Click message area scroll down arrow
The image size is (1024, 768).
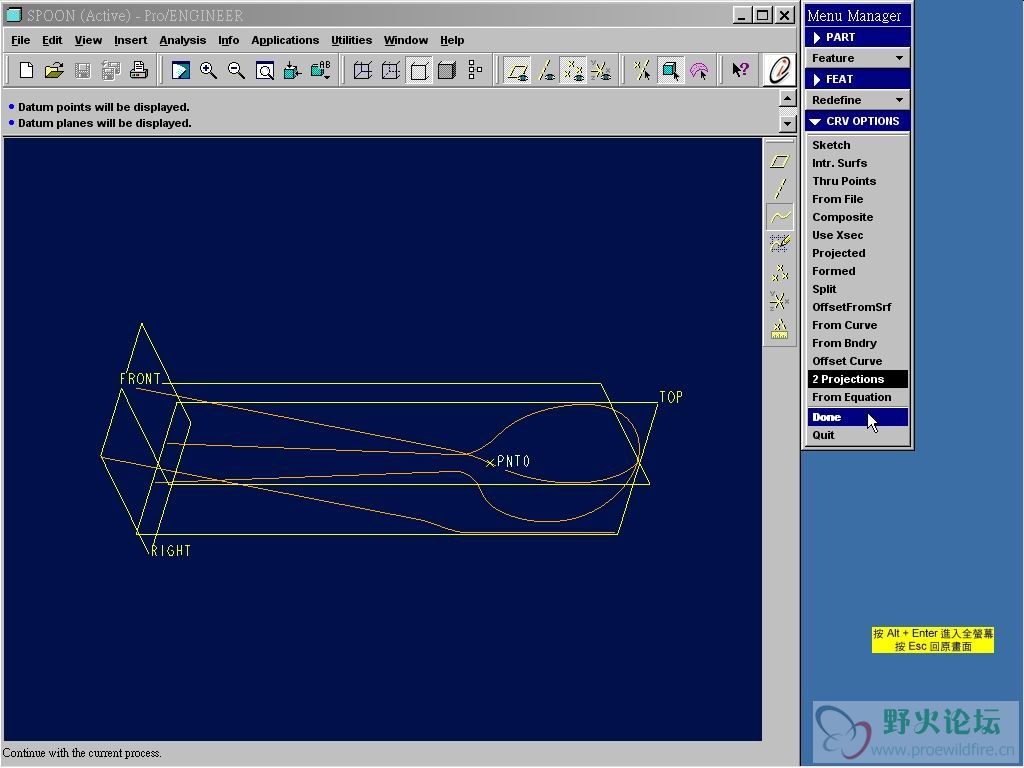(788, 123)
